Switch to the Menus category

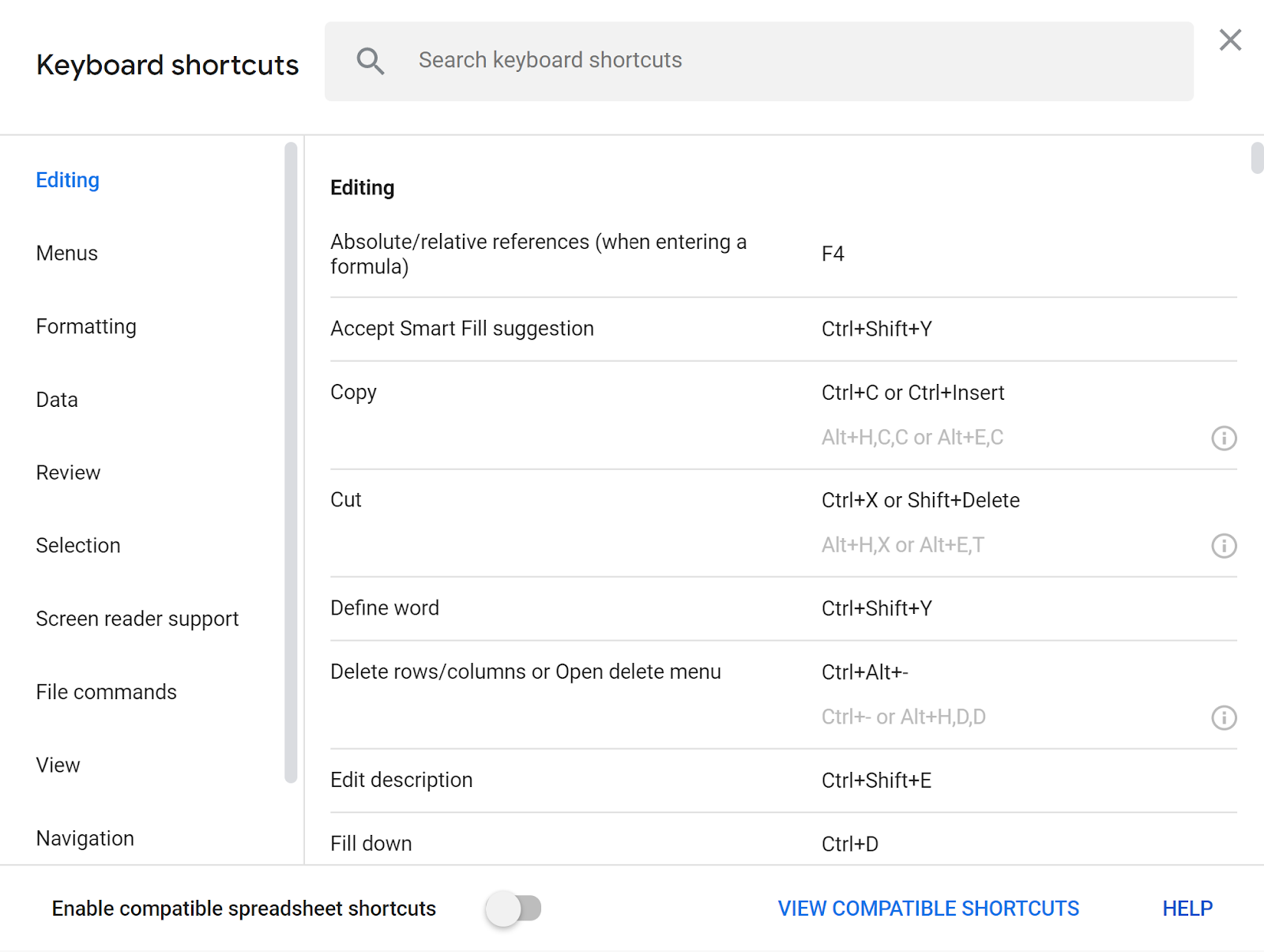point(67,254)
